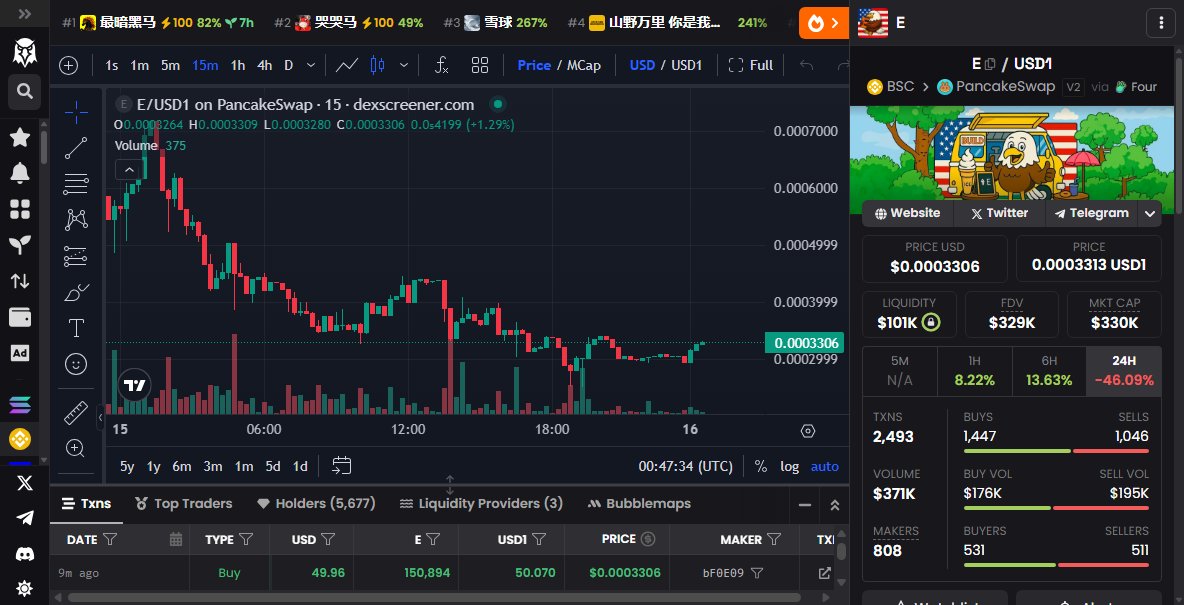Open the TYPE column filter
This screenshot has width=1184, height=605.
point(246,539)
